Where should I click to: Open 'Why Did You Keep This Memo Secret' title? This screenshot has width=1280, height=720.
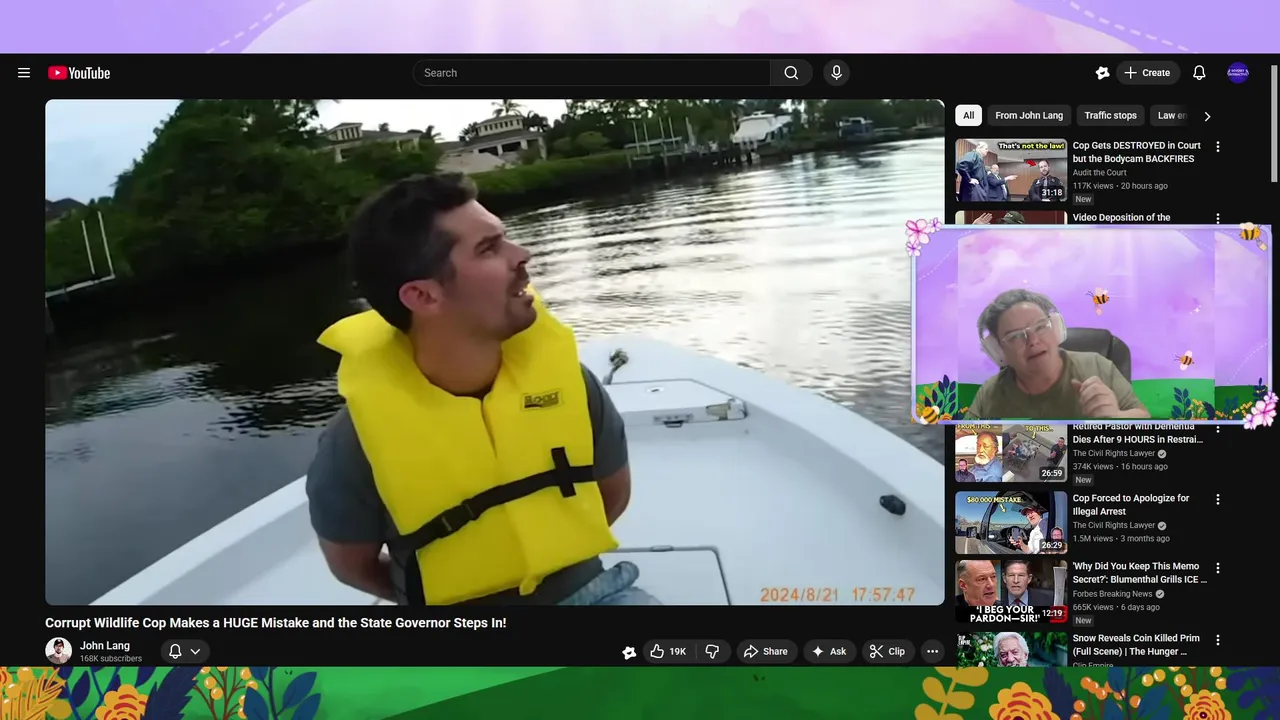1140,573
